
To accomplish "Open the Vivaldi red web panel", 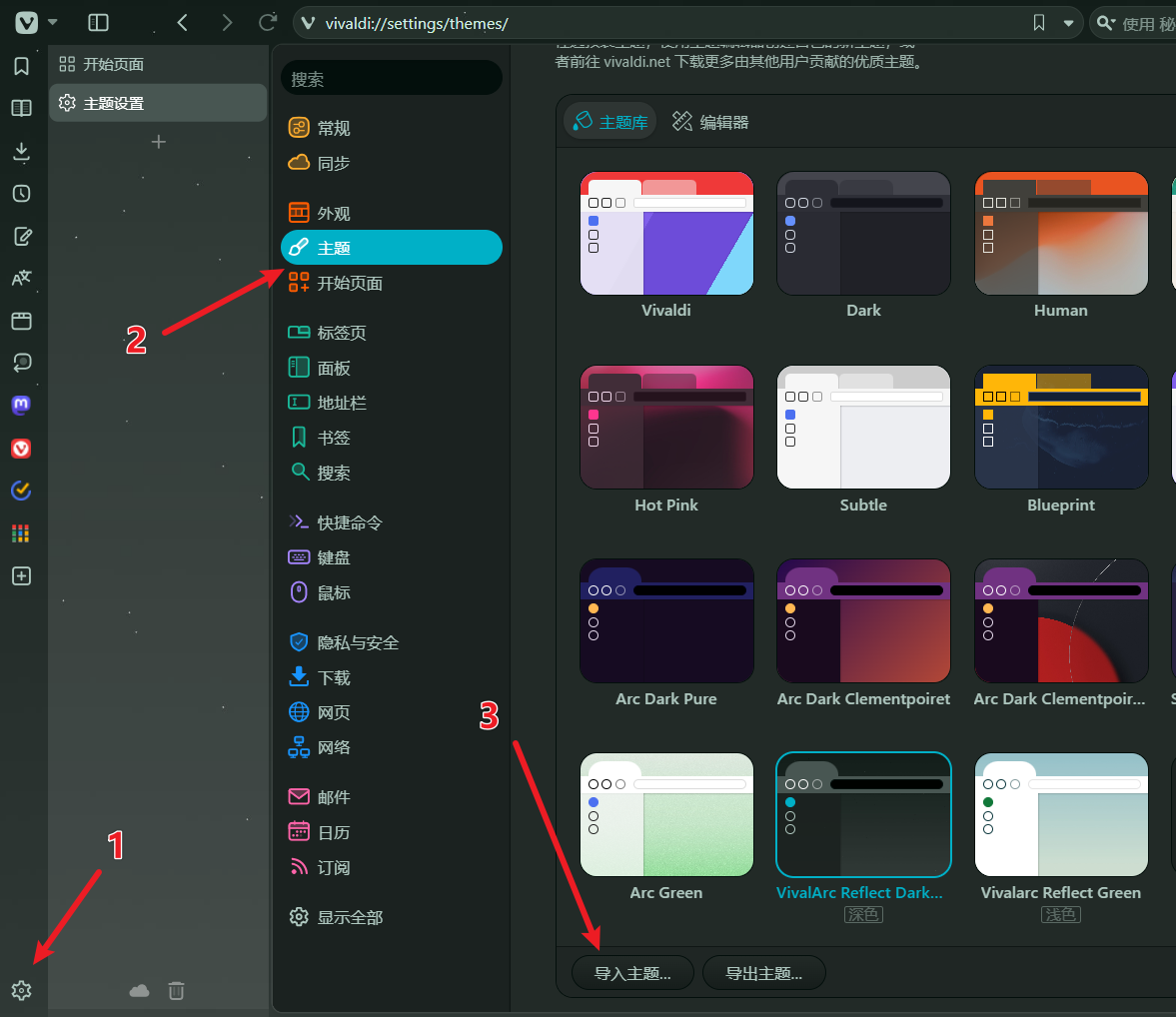I will tap(22, 449).
